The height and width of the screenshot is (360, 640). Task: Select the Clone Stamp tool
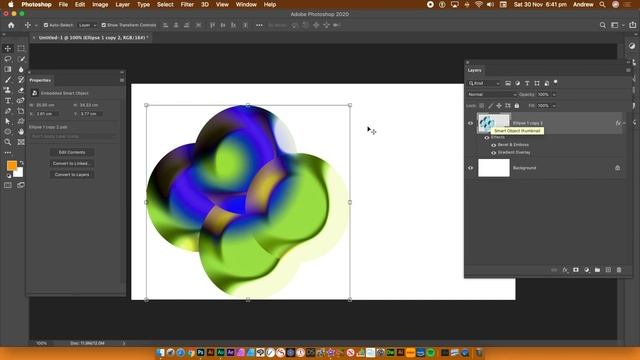pyautogui.click(x=8, y=90)
